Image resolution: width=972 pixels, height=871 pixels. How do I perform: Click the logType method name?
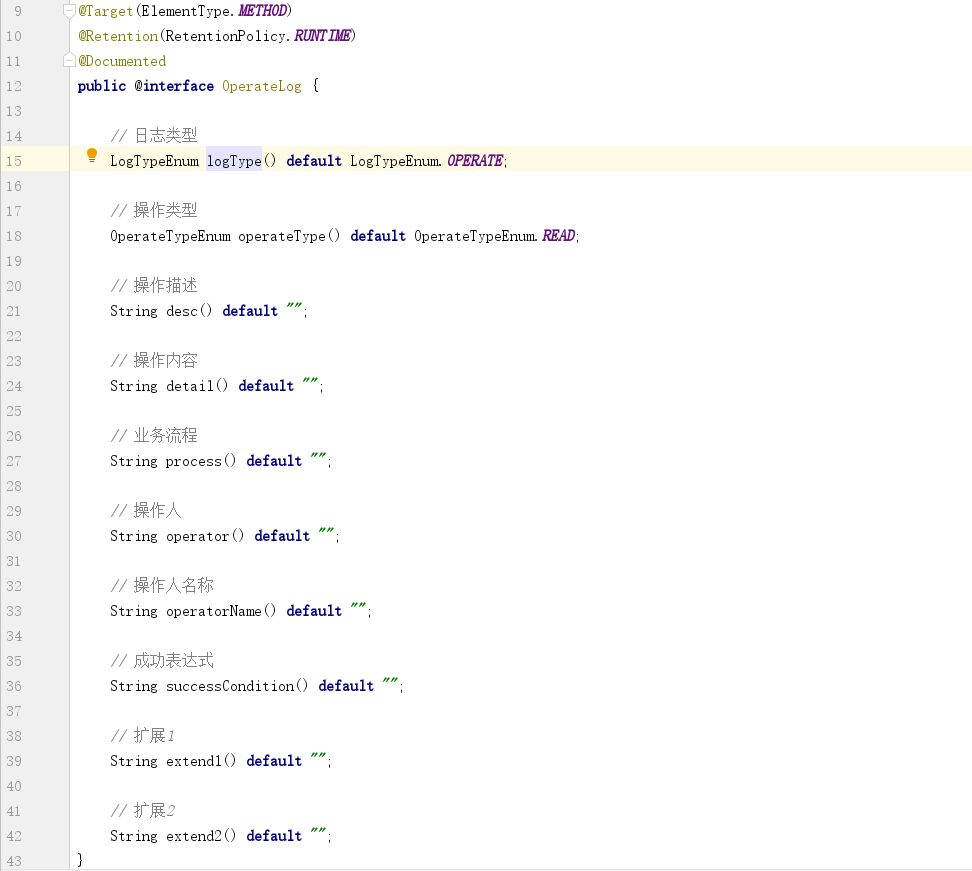coord(234,161)
